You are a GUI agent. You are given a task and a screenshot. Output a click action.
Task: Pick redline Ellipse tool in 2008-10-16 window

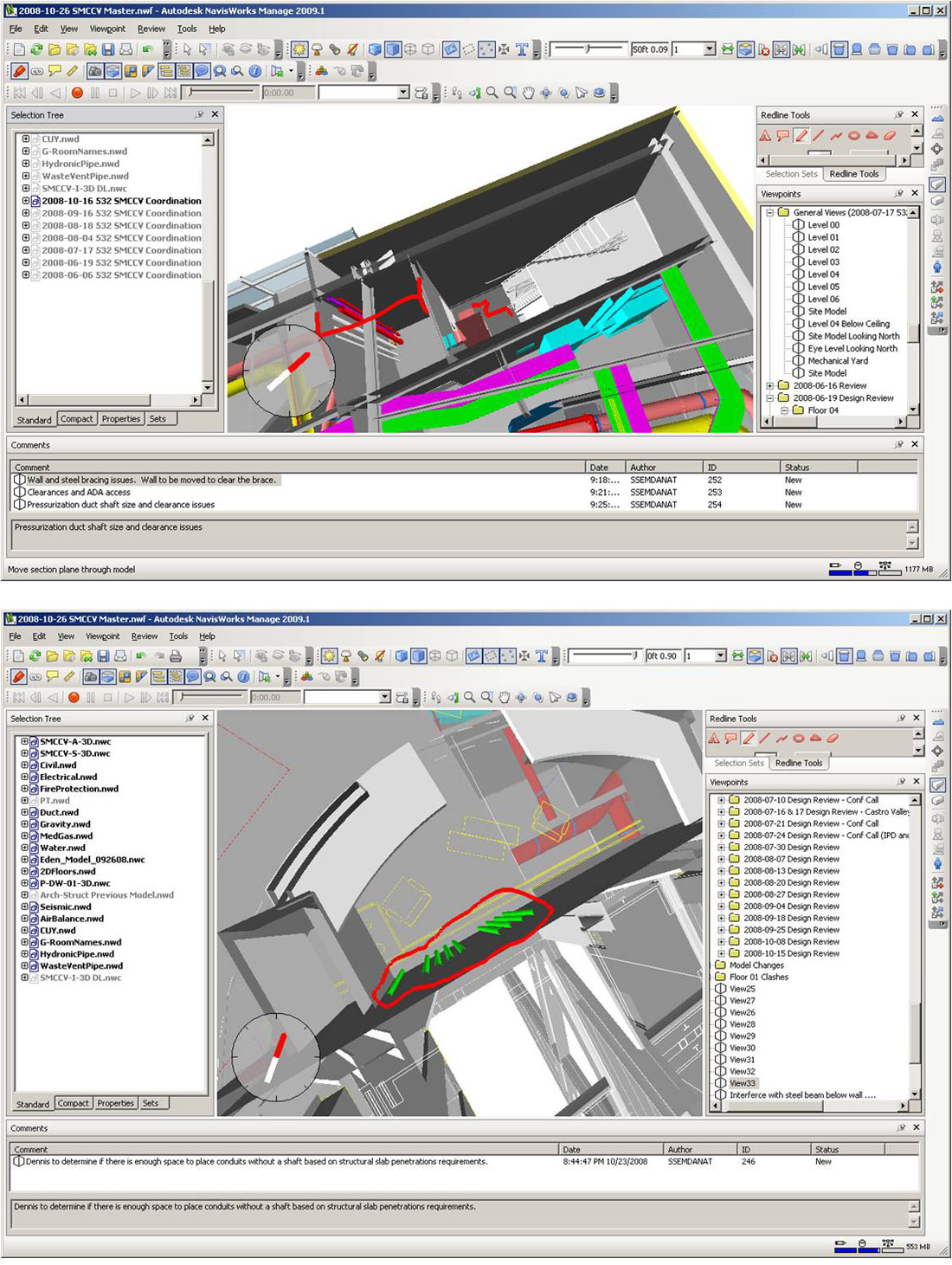854,135
